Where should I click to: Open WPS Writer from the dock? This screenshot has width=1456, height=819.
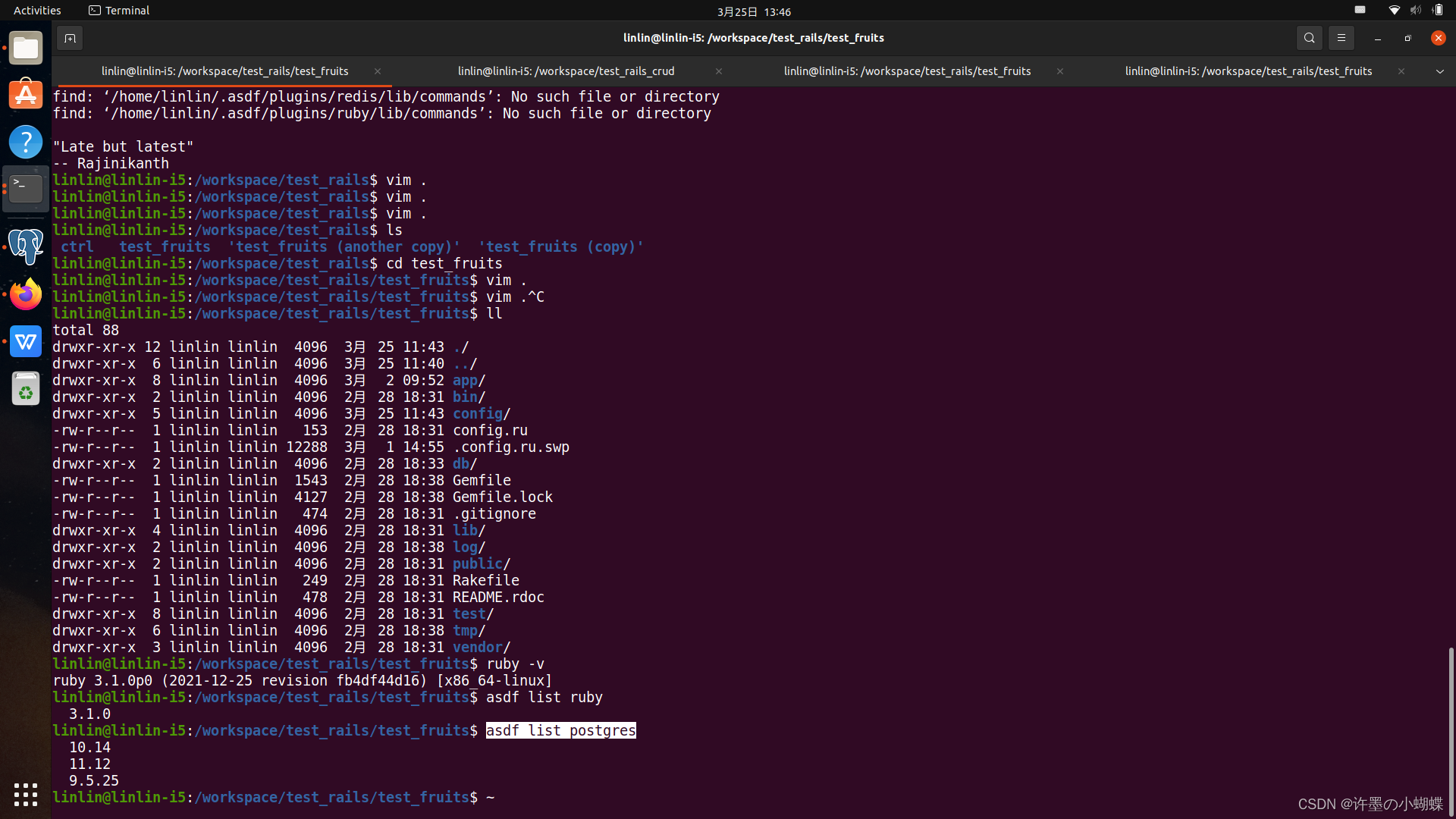tap(26, 341)
